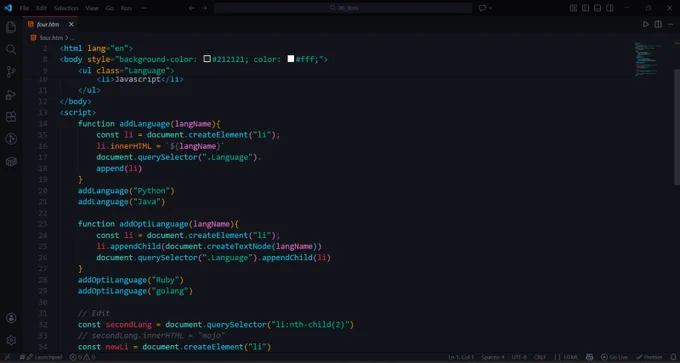Open the Go menu
The width and height of the screenshot is (680, 363).
point(110,8)
